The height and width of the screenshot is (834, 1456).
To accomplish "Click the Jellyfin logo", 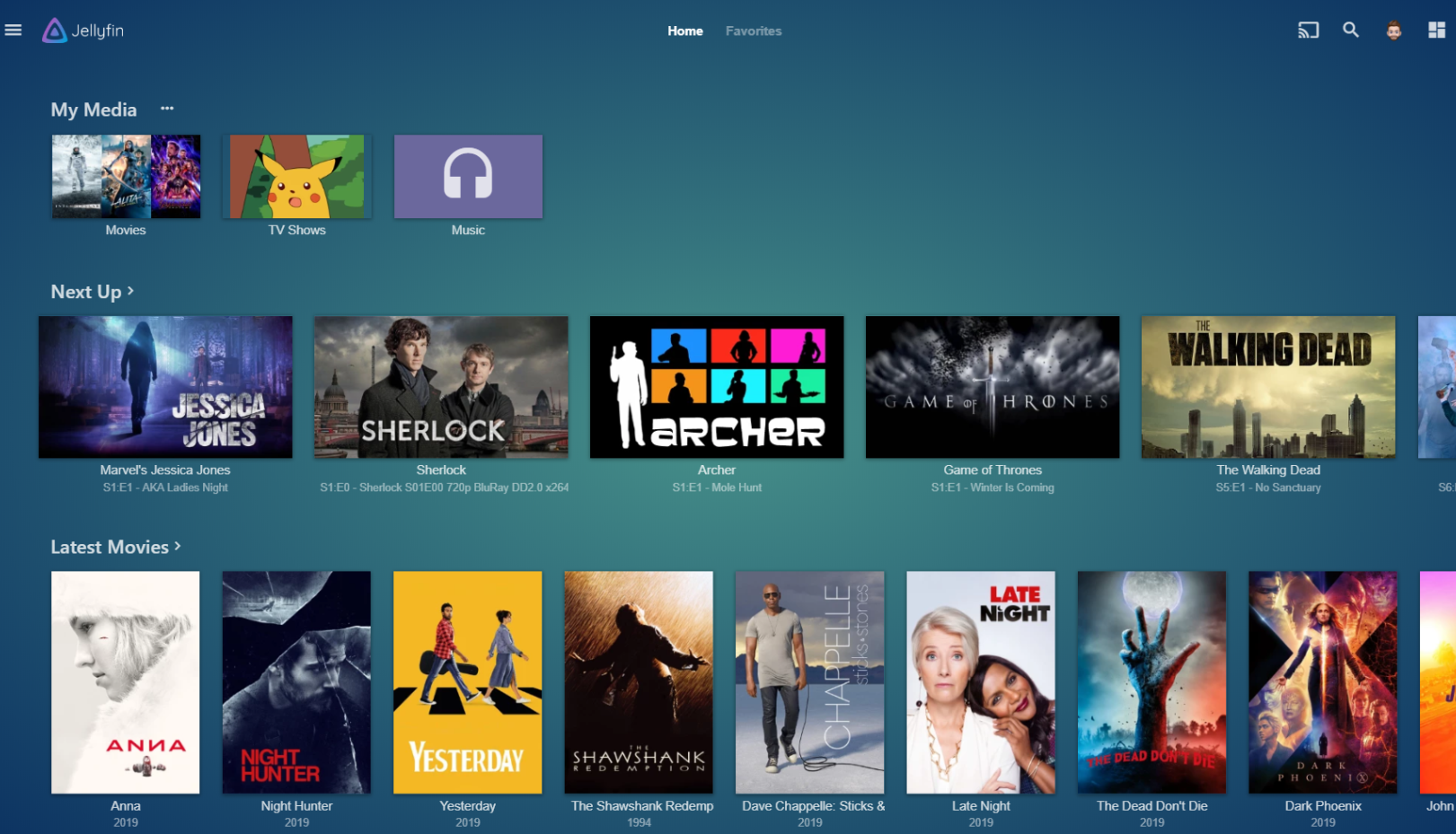I will click(84, 31).
